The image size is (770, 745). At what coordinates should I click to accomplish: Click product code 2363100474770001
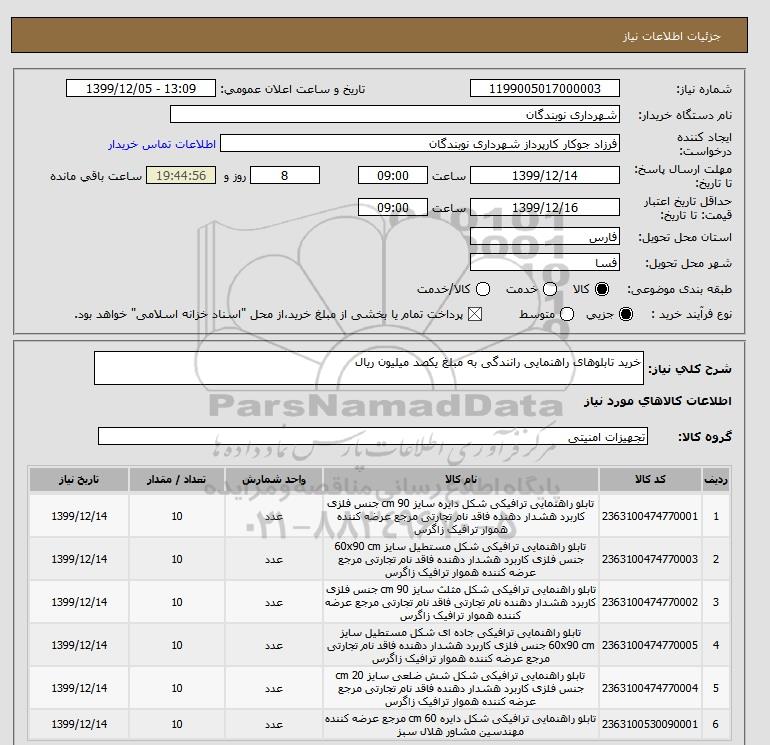tap(650, 516)
